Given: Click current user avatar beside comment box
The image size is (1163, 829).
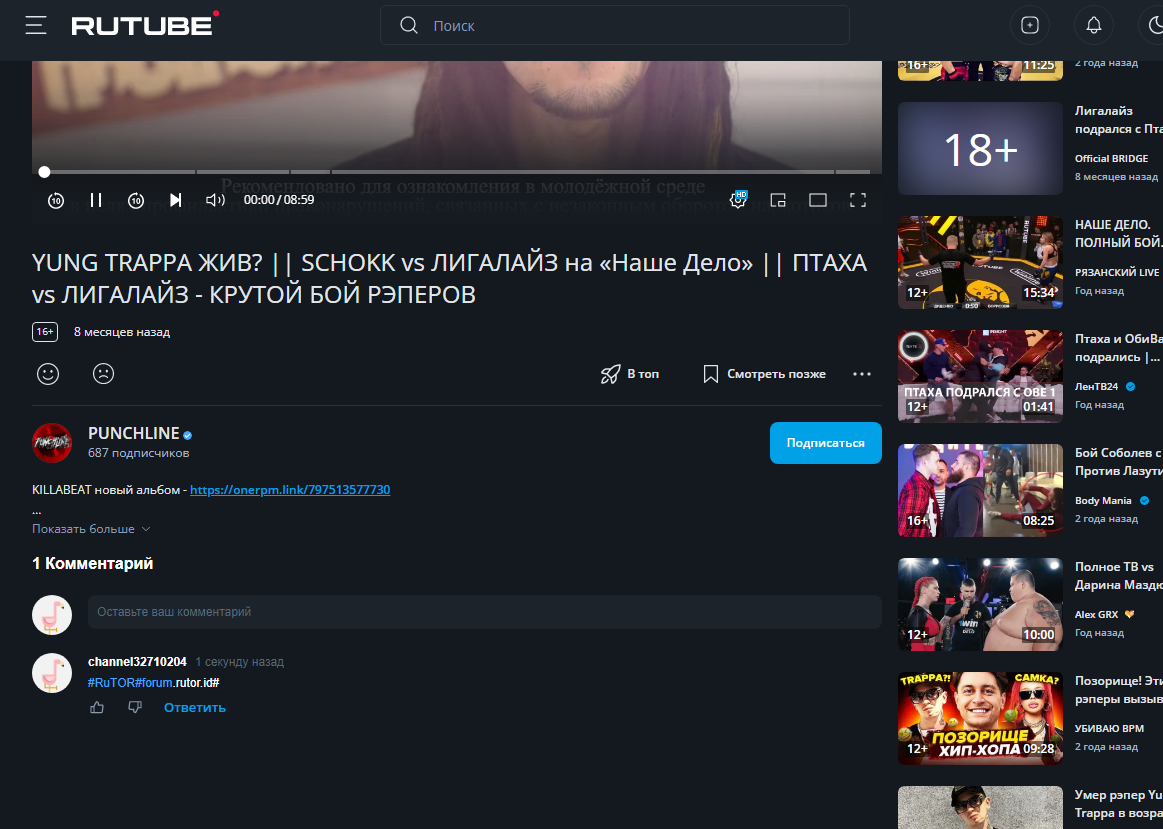Looking at the screenshot, I should pos(52,615).
